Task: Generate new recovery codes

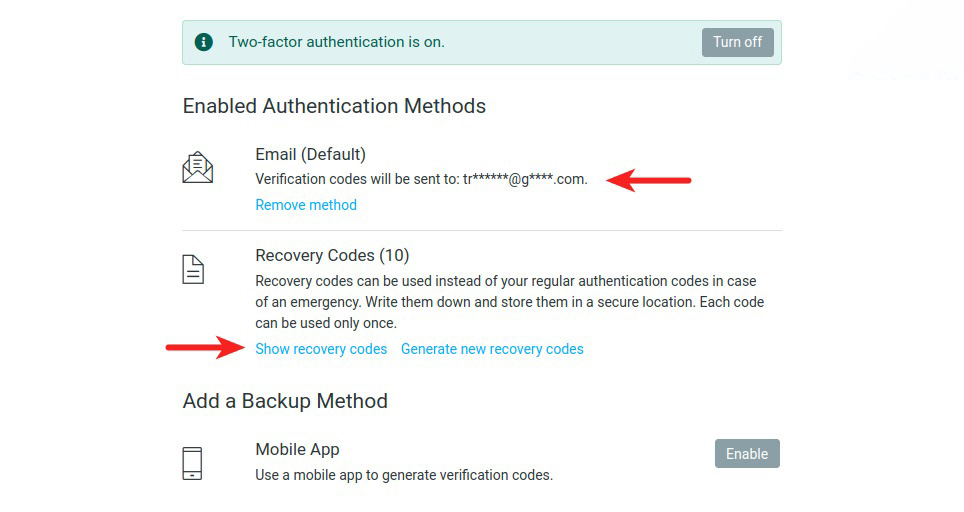Action: [492, 349]
